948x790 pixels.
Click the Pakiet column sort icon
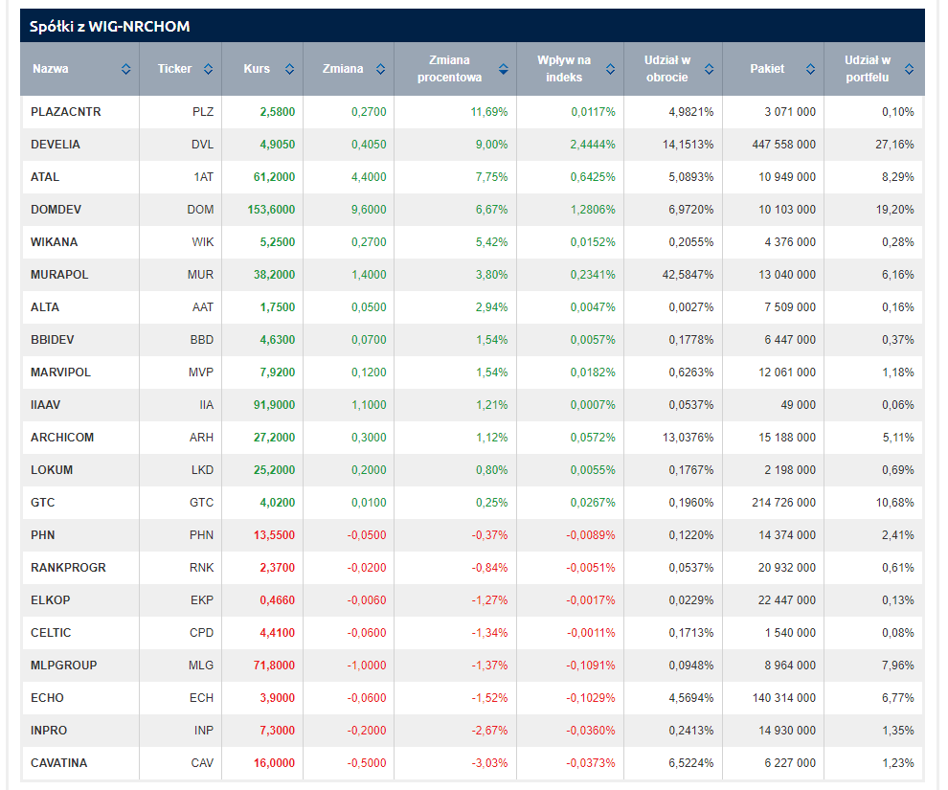click(810, 69)
